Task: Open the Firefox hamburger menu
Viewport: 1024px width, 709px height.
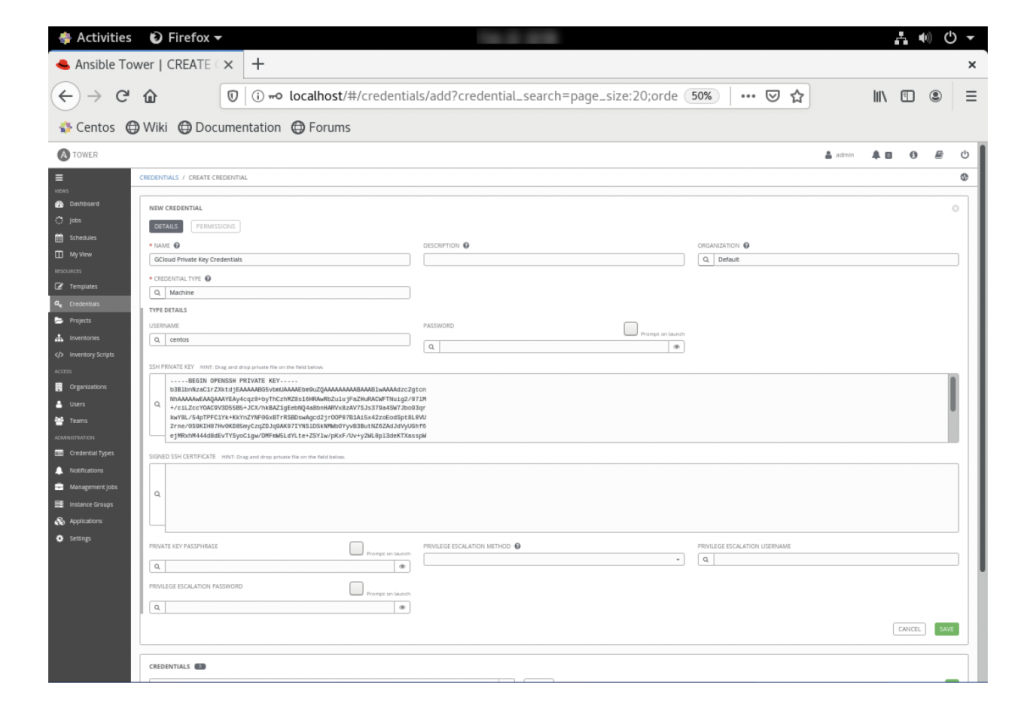Action: click(x=997, y=96)
